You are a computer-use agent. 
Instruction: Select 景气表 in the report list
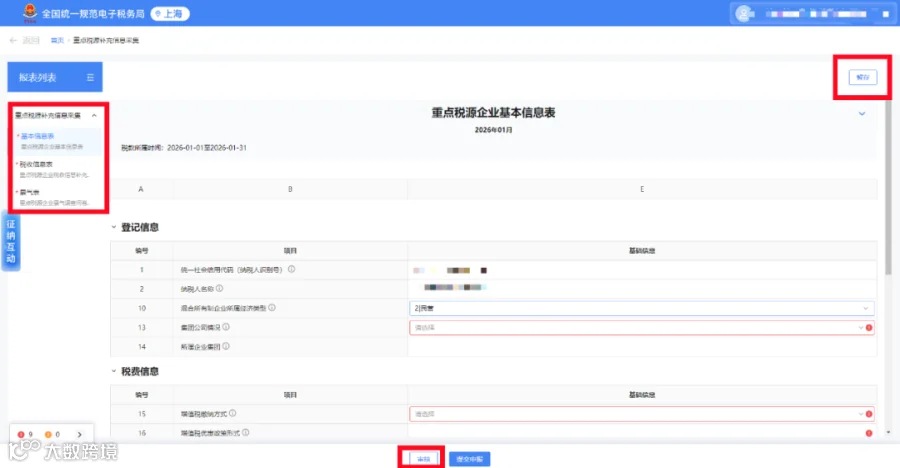click(29, 192)
